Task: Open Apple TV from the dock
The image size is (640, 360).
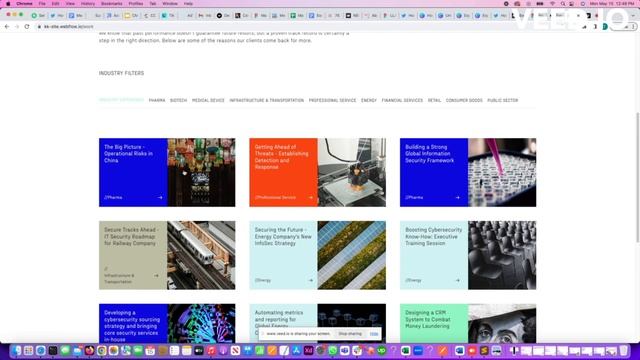Action: [199, 351]
